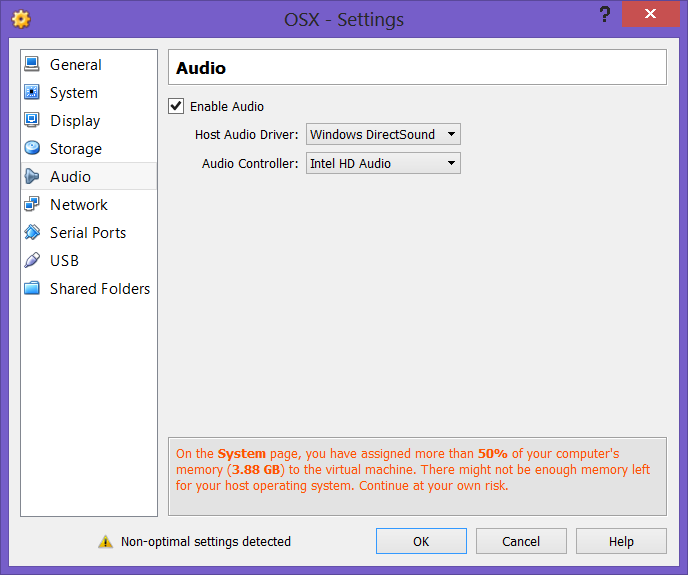688x575 pixels.
Task: Select the Network category label
Action: 79,205
